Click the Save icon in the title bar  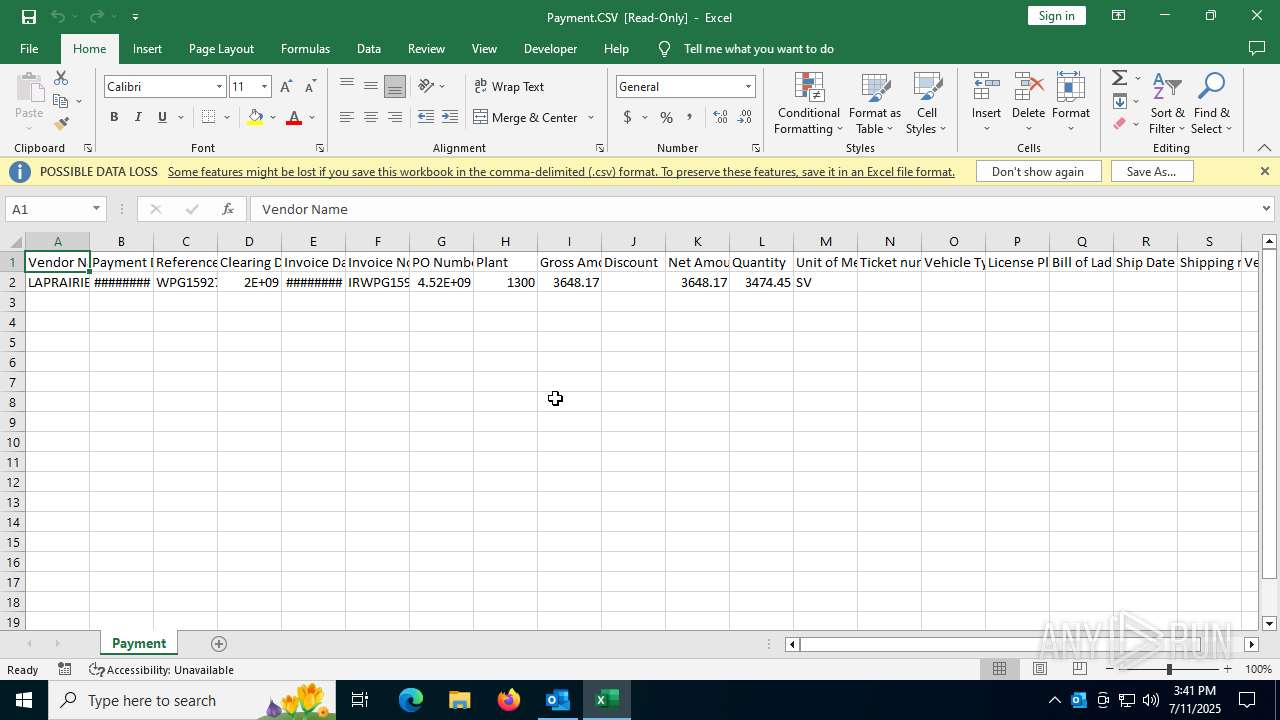29,16
